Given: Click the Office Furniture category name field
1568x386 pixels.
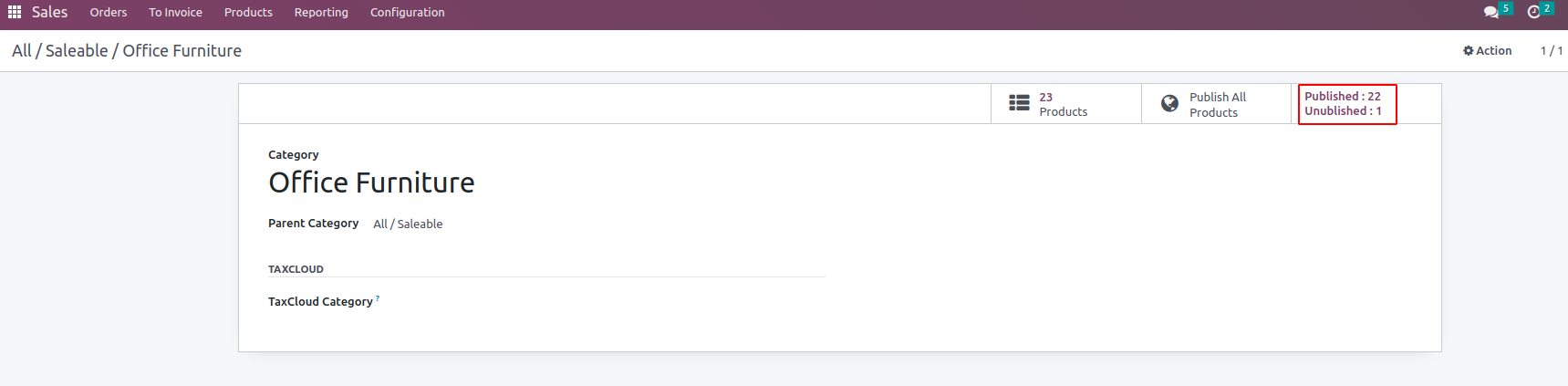Looking at the screenshot, I should pos(371,183).
